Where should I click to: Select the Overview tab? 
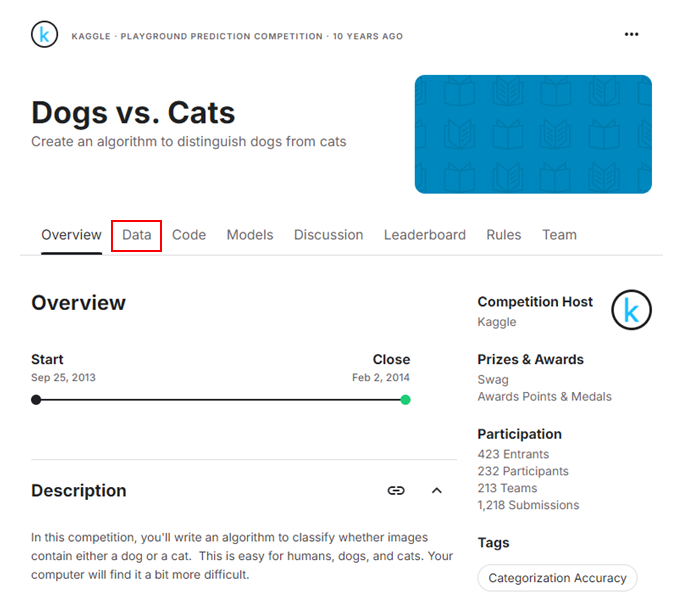pos(71,235)
